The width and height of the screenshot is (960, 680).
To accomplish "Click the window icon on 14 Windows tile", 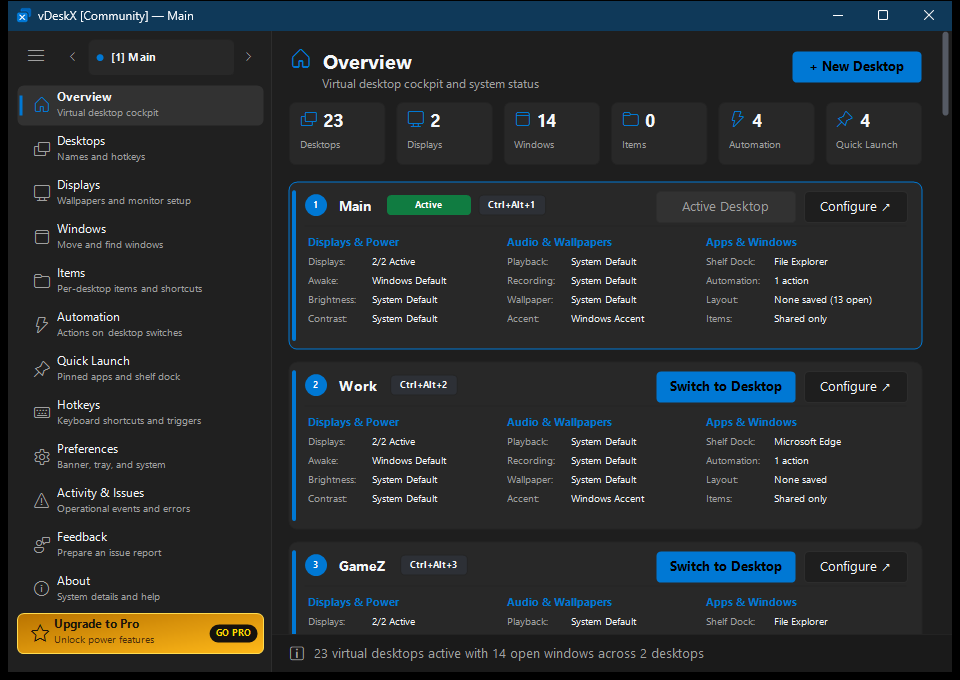I will click(523, 119).
